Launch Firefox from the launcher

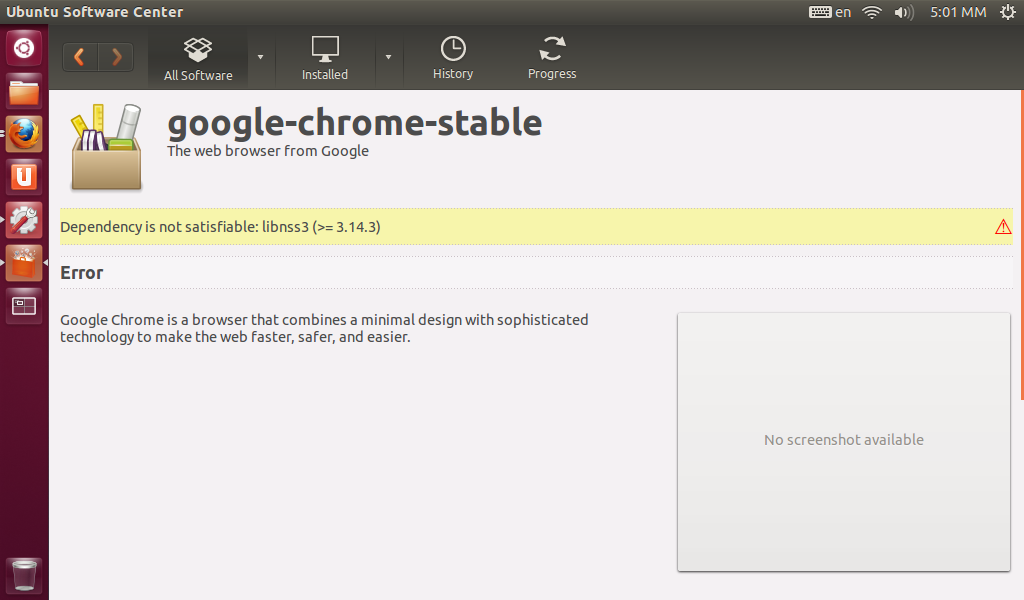click(24, 134)
